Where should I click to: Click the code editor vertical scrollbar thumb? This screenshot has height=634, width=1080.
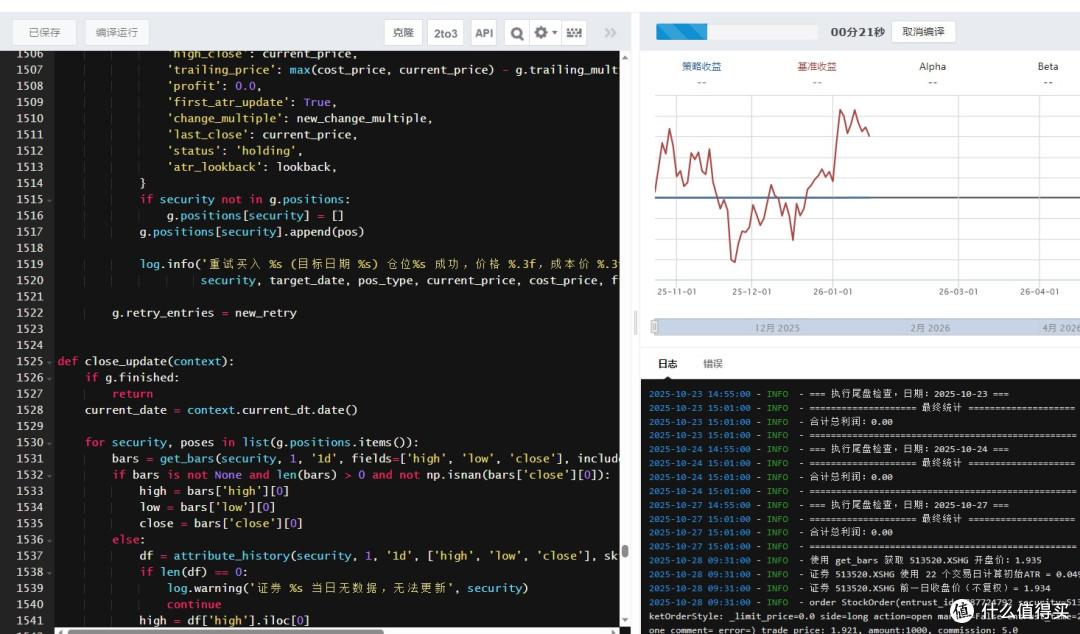[x=625, y=551]
